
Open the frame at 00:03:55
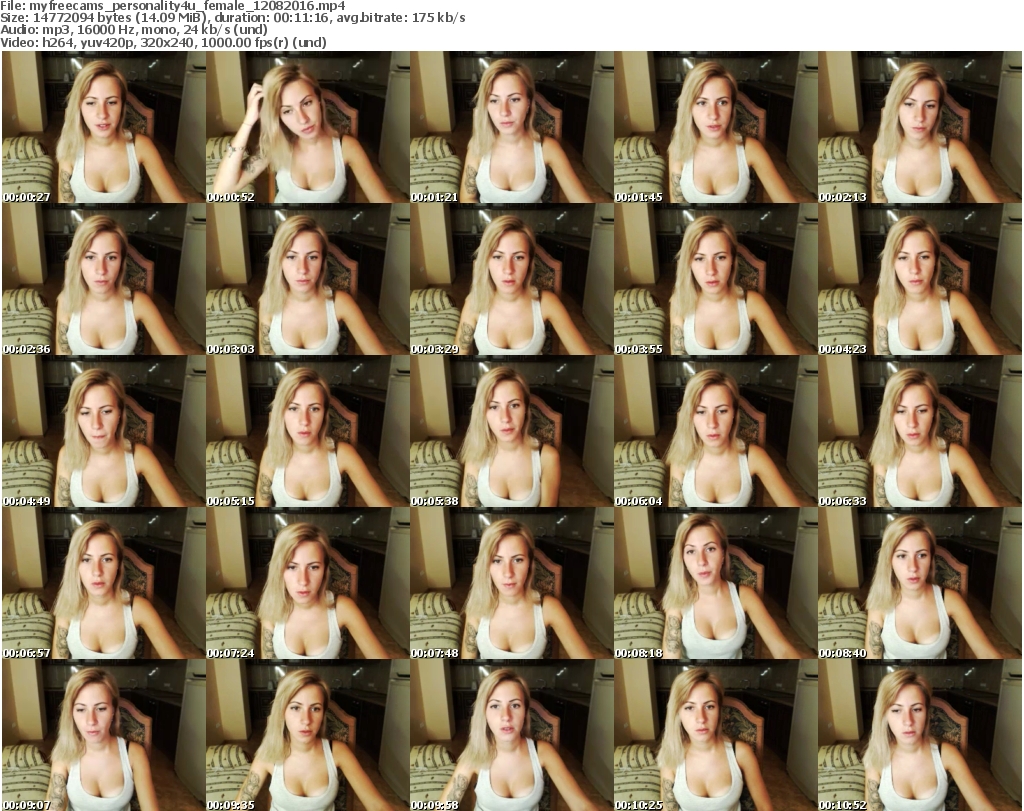[x=715, y=279]
